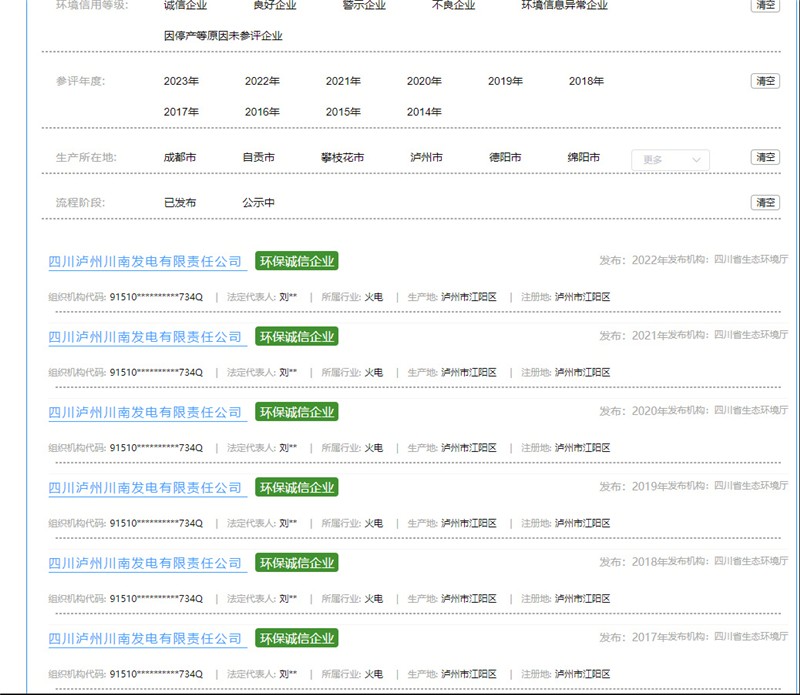Filter by 因停产等原因未参评企业 credit level
This screenshot has height=695, width=800.
point(223,36)
